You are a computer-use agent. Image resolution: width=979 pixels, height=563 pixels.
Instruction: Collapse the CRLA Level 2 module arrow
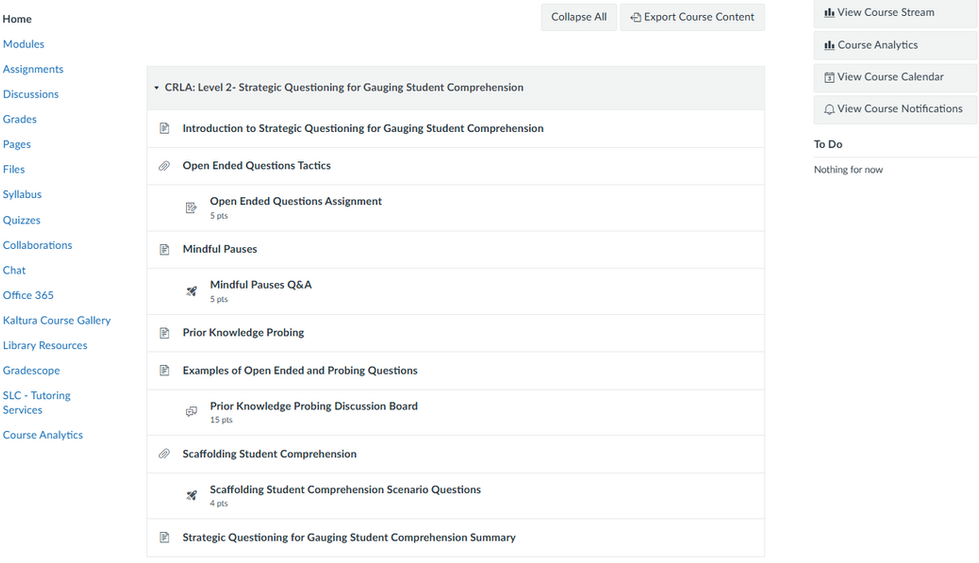156,88
